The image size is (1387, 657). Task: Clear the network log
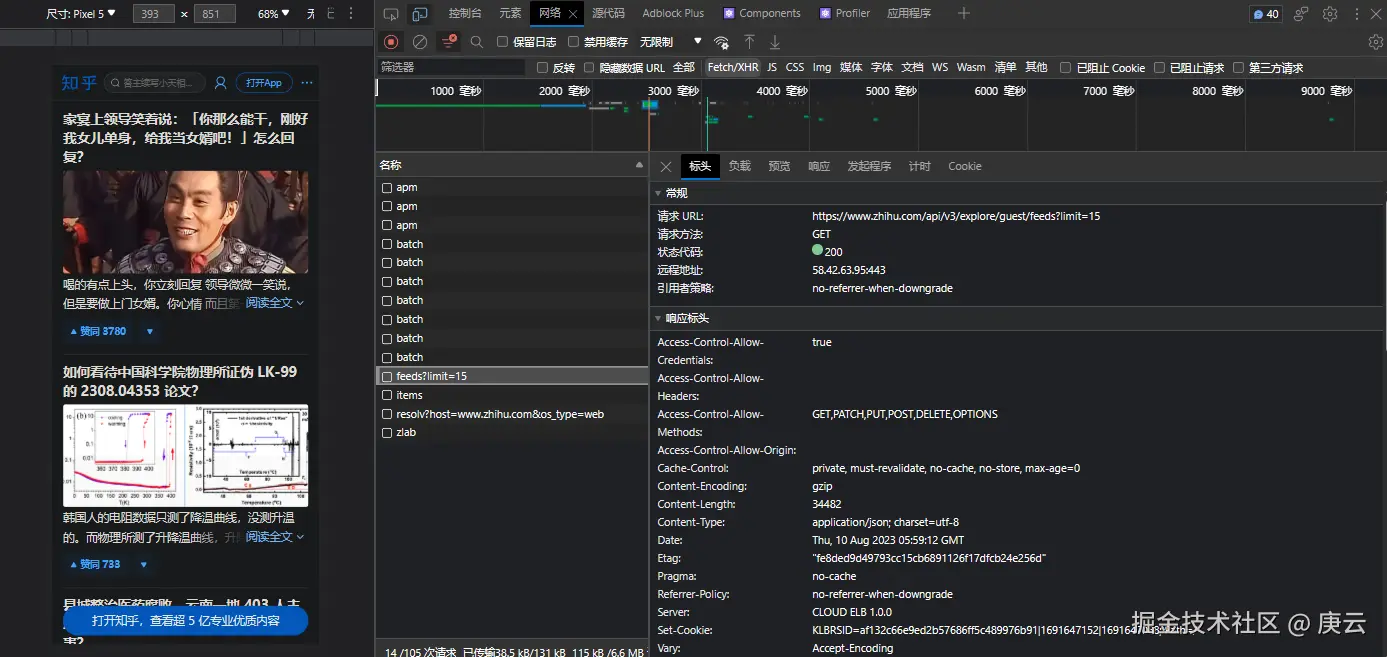pyautogui.click(x=420, y=42)
